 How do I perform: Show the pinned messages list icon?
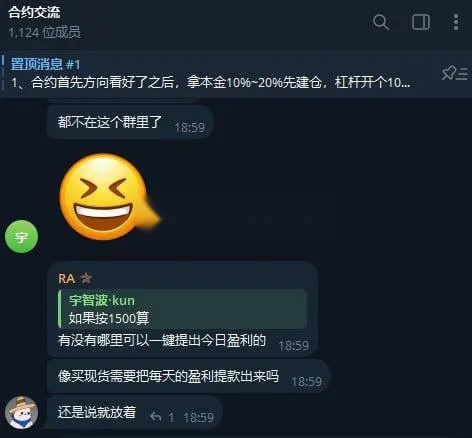[x=454, y=73]
